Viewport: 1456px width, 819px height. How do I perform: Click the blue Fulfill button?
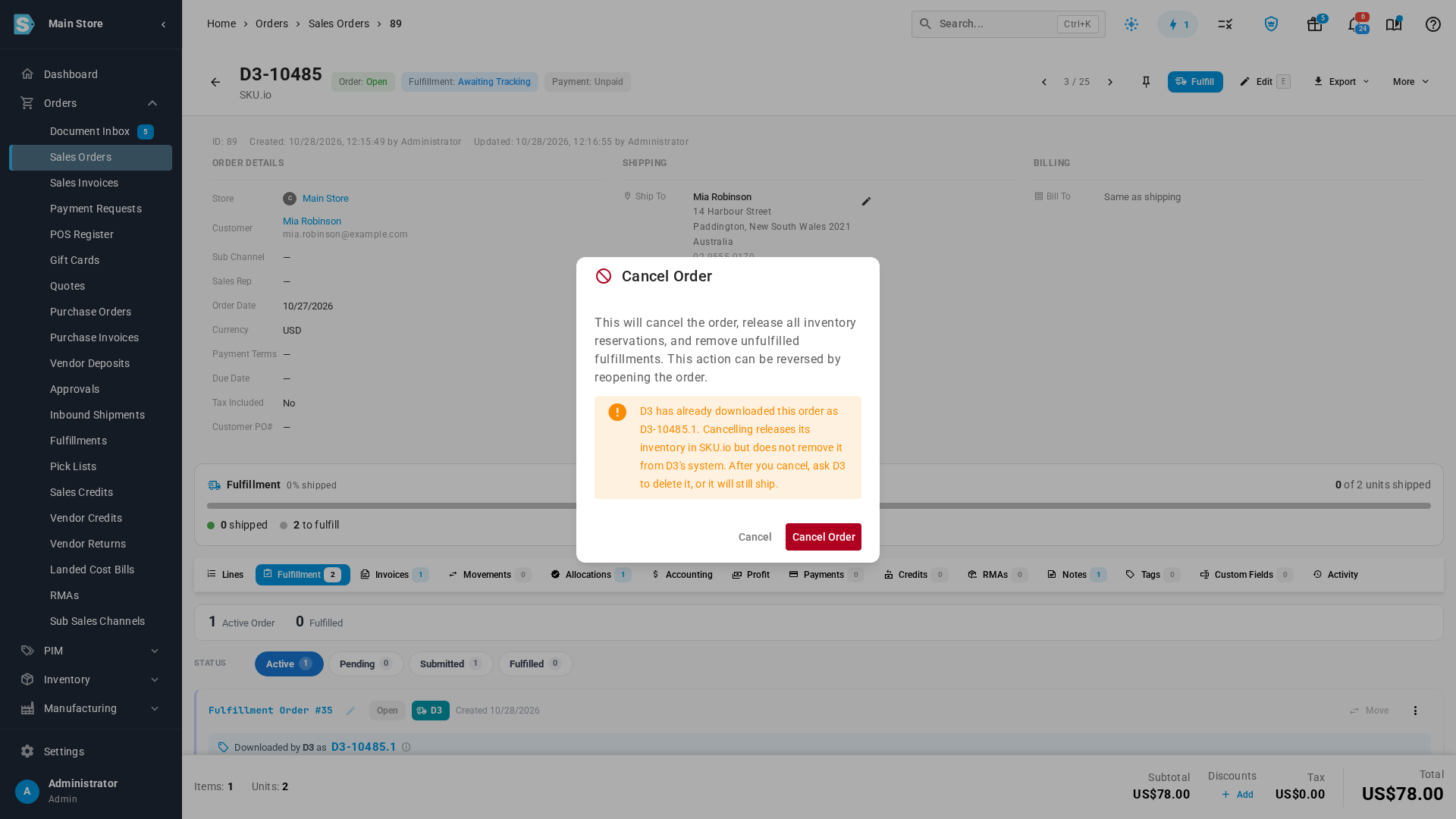pos(1195,82)
